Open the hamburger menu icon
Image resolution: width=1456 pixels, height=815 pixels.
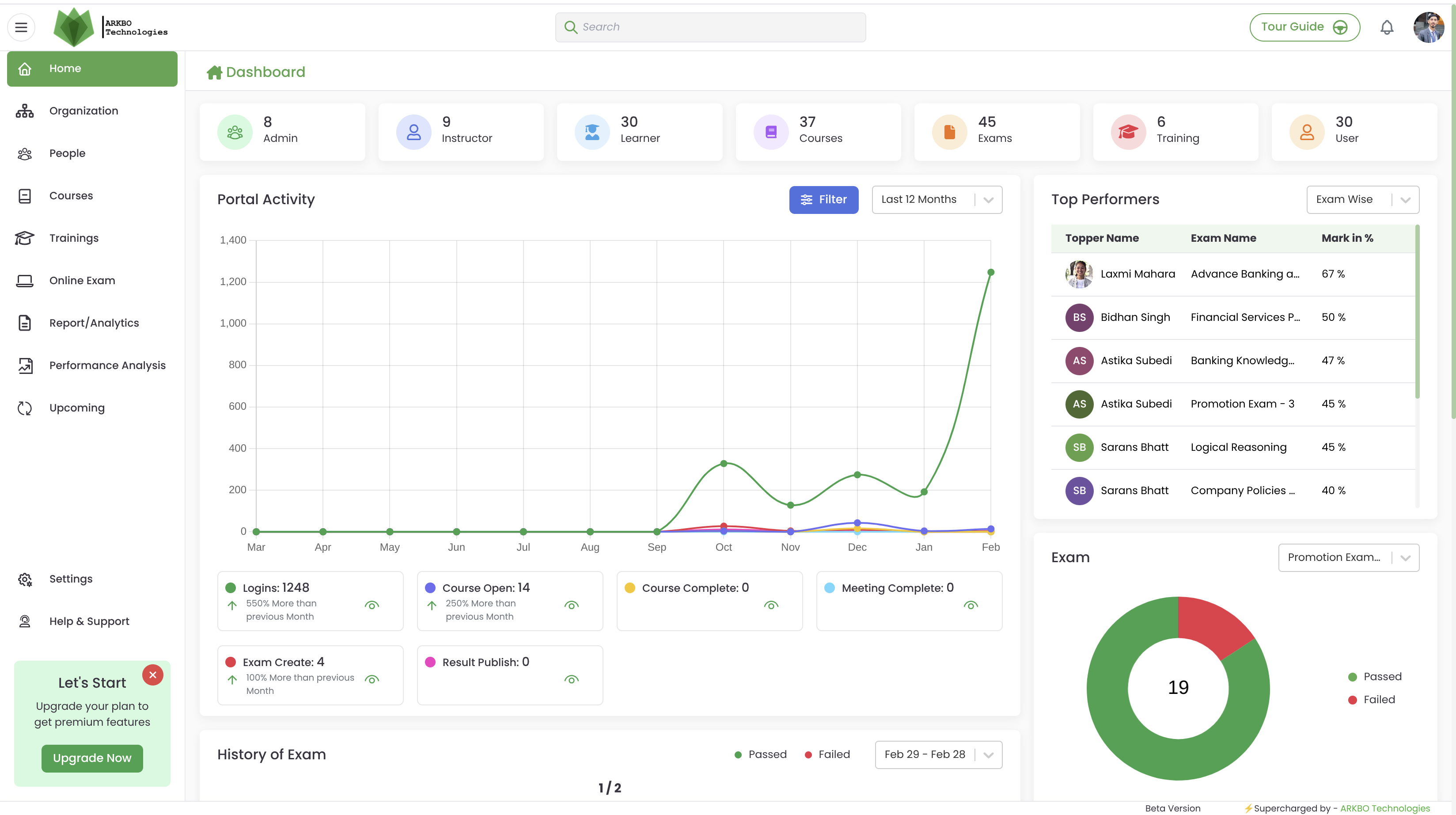(21, 27)
